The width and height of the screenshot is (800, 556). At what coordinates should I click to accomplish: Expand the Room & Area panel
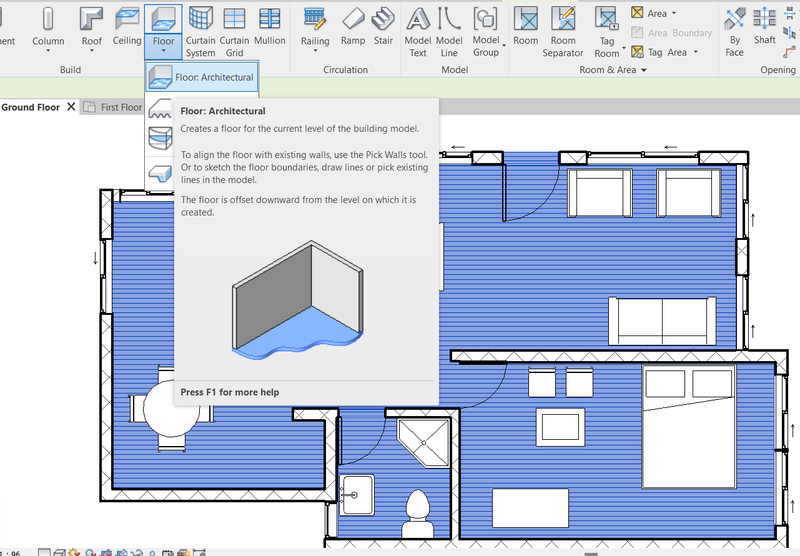[644, 70]
